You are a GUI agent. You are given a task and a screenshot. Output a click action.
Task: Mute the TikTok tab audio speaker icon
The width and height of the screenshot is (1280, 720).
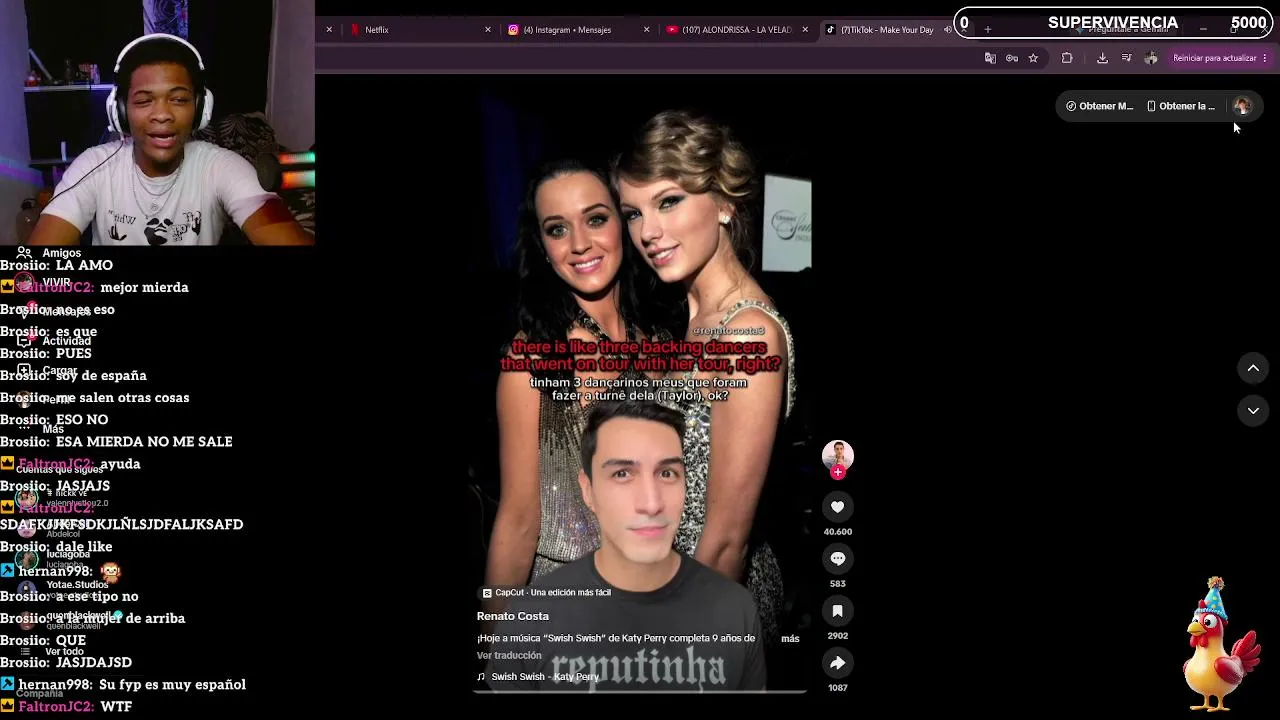click(x=947, y=30)
